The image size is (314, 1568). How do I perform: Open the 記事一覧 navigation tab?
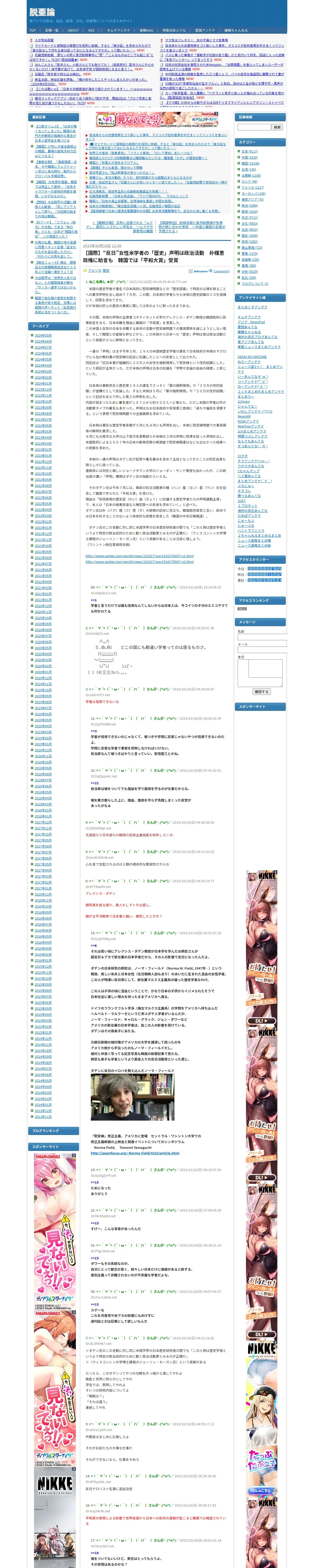(52, 30)
